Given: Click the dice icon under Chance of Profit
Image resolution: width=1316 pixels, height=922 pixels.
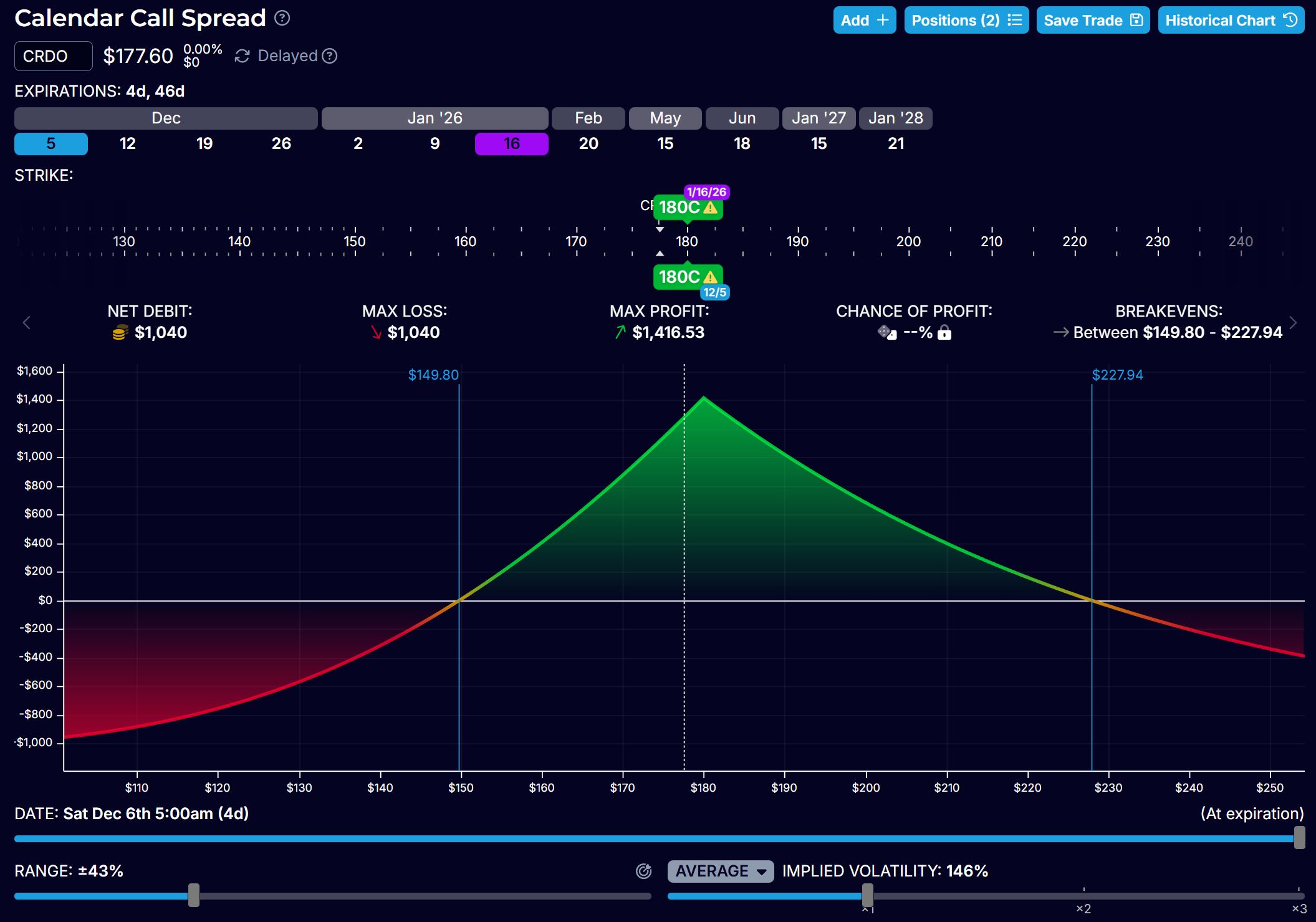Looking at the screenshot, I should tap(886, 332).
